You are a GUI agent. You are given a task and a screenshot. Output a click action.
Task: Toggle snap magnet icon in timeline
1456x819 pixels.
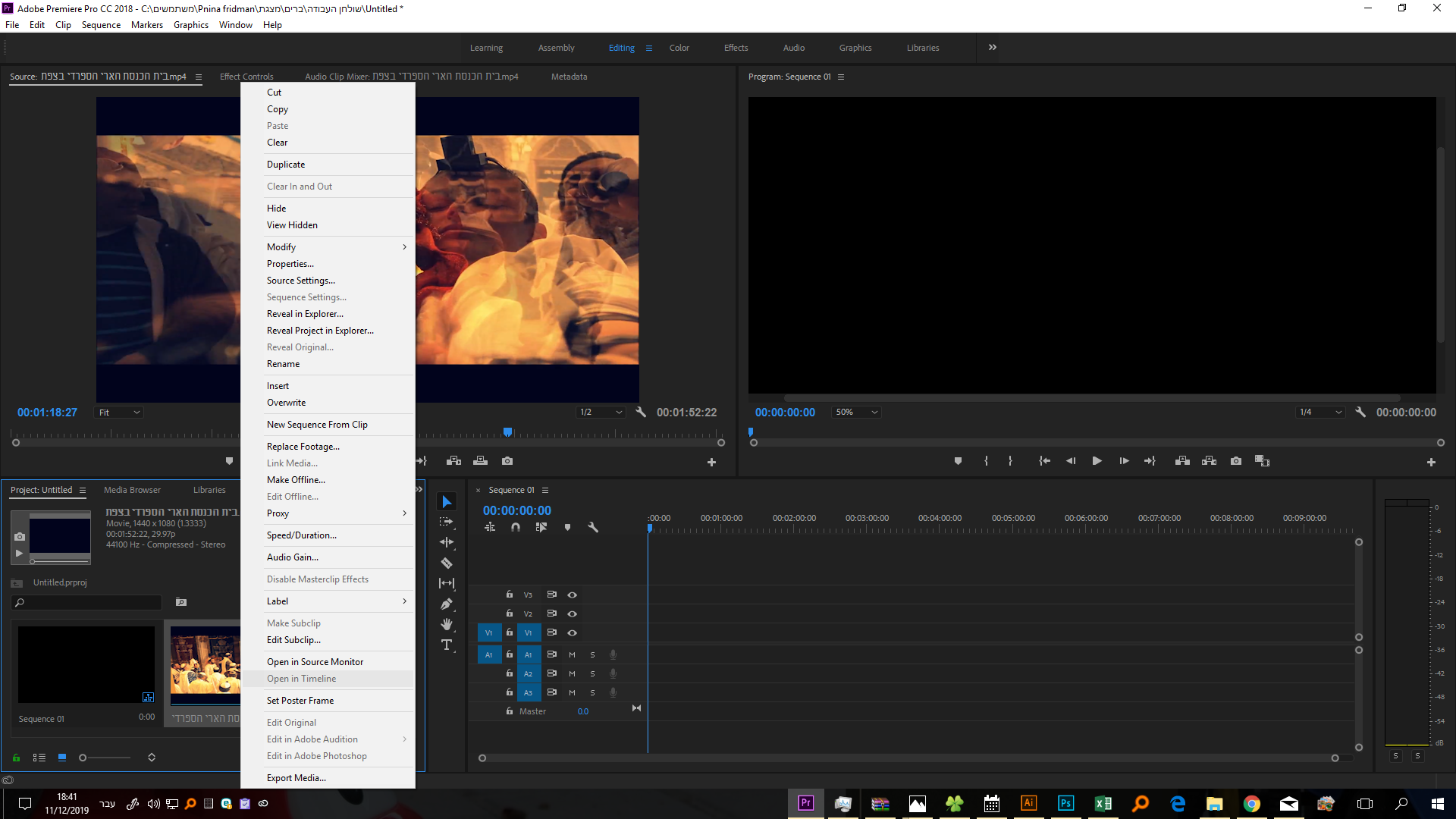pyautogui.click(x=516, y=527)
